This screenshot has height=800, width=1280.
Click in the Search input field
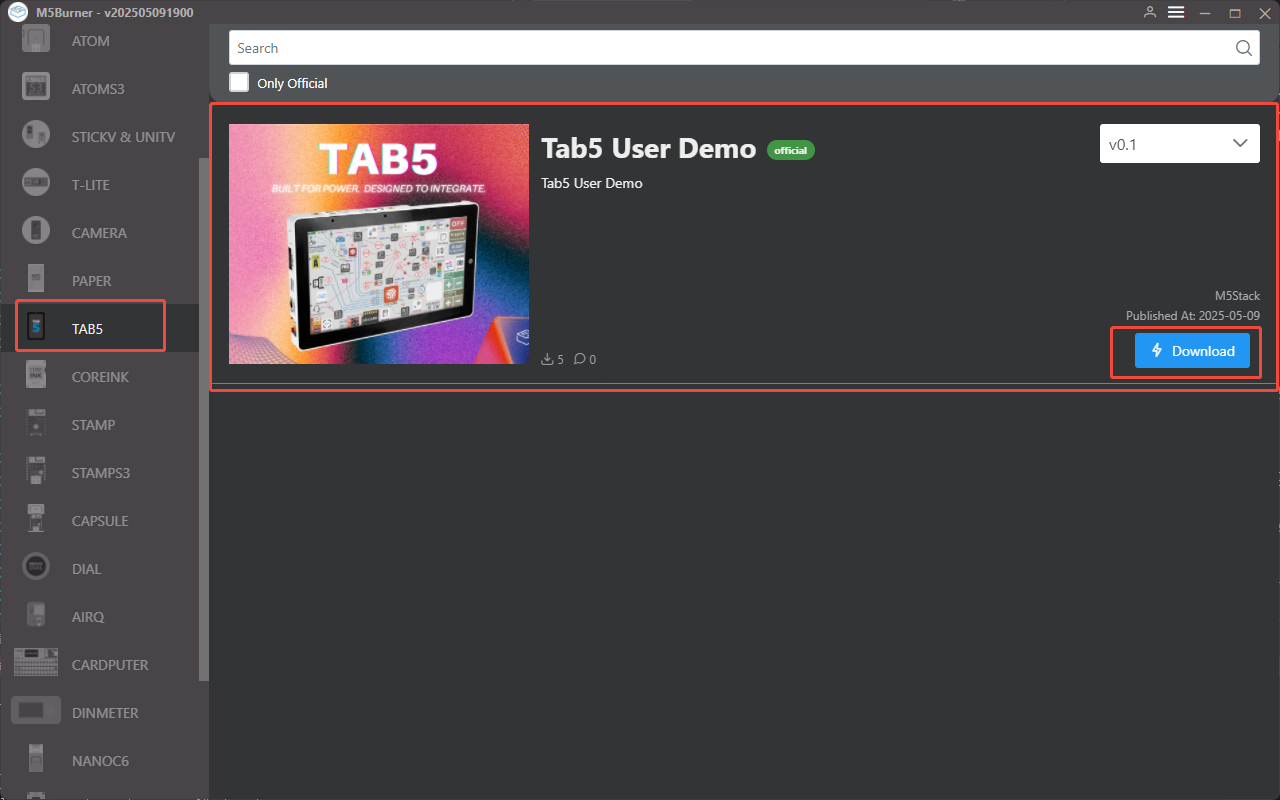click(744, 48)
